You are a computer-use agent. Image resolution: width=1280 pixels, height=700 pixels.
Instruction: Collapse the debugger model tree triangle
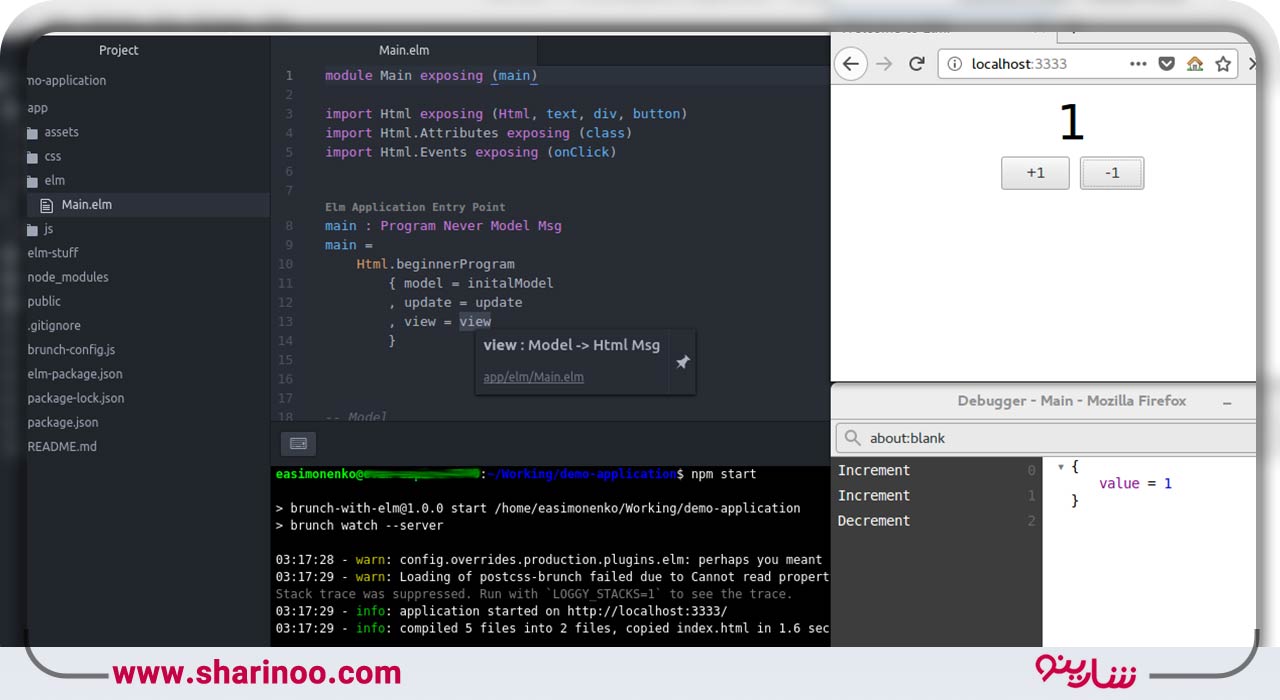click(x=1060, y=467)
